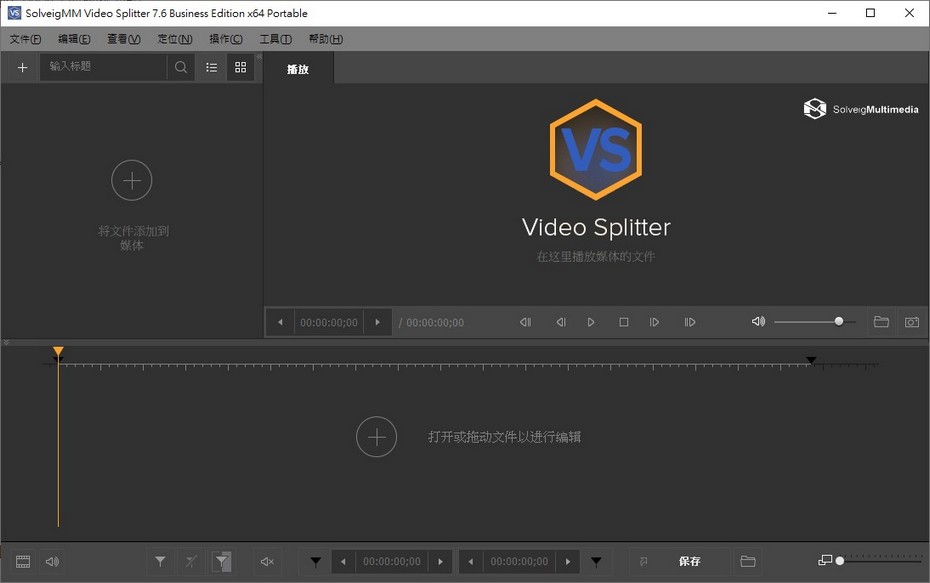Screen dimensions: 930x583
Task: Open the snapshot camera icon
Action: coord(911,321)
